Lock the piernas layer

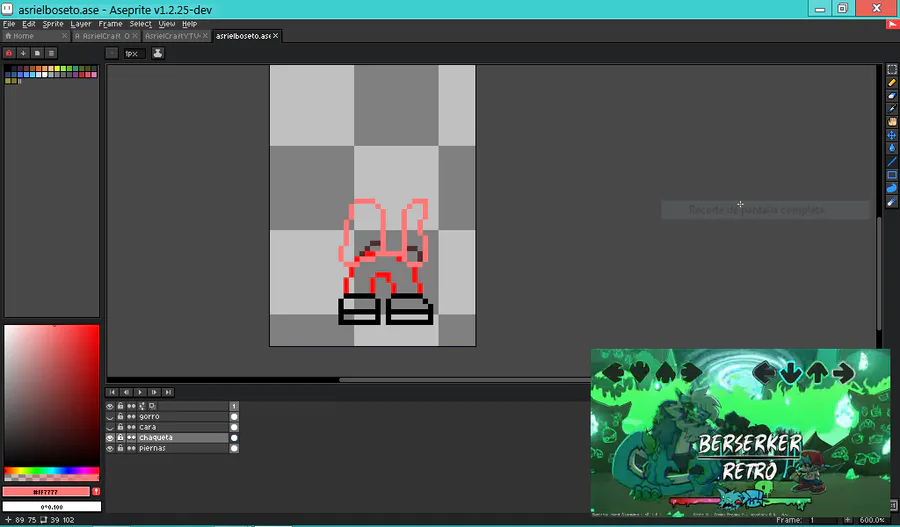click(121, 448)
